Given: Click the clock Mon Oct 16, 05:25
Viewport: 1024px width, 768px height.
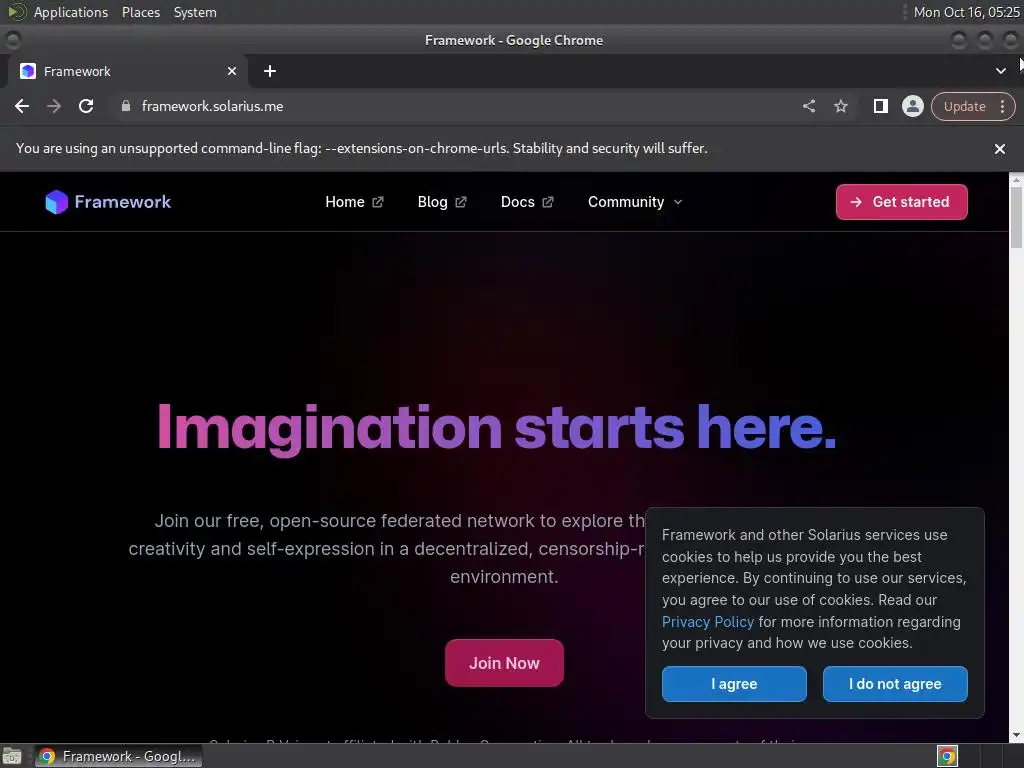Looking at the screenshot, I should [x=967, y=12].
